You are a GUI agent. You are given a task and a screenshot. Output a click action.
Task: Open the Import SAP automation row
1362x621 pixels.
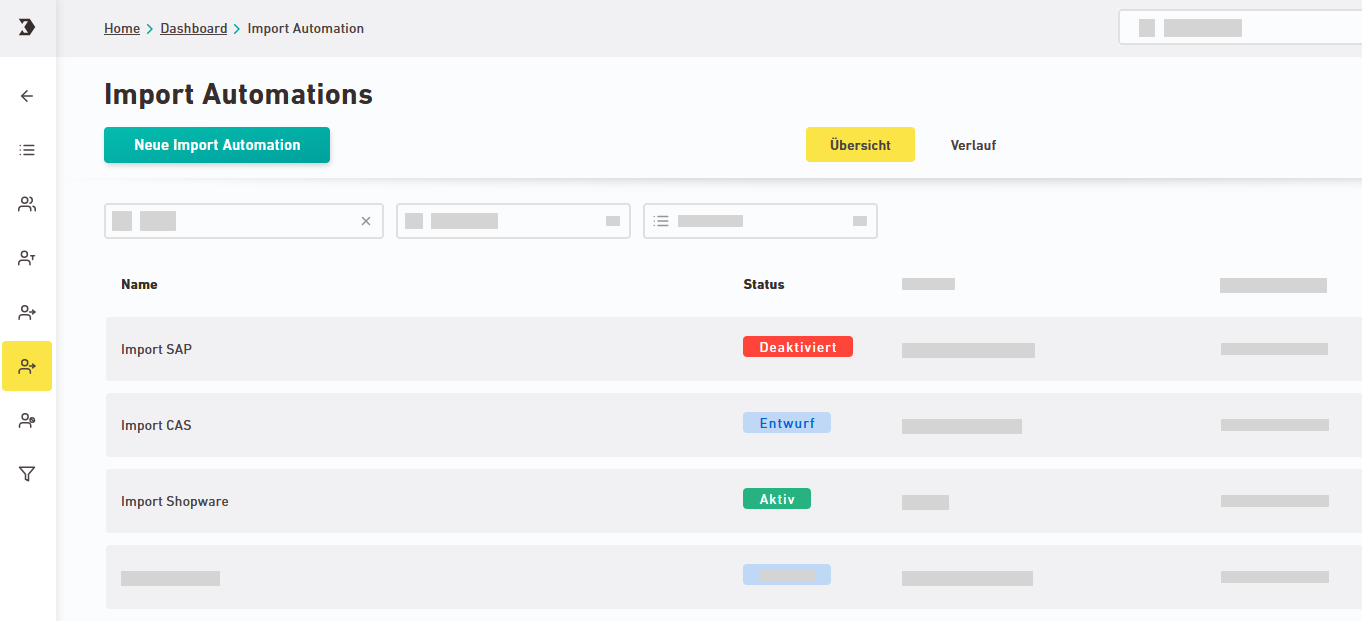(157, 349)
